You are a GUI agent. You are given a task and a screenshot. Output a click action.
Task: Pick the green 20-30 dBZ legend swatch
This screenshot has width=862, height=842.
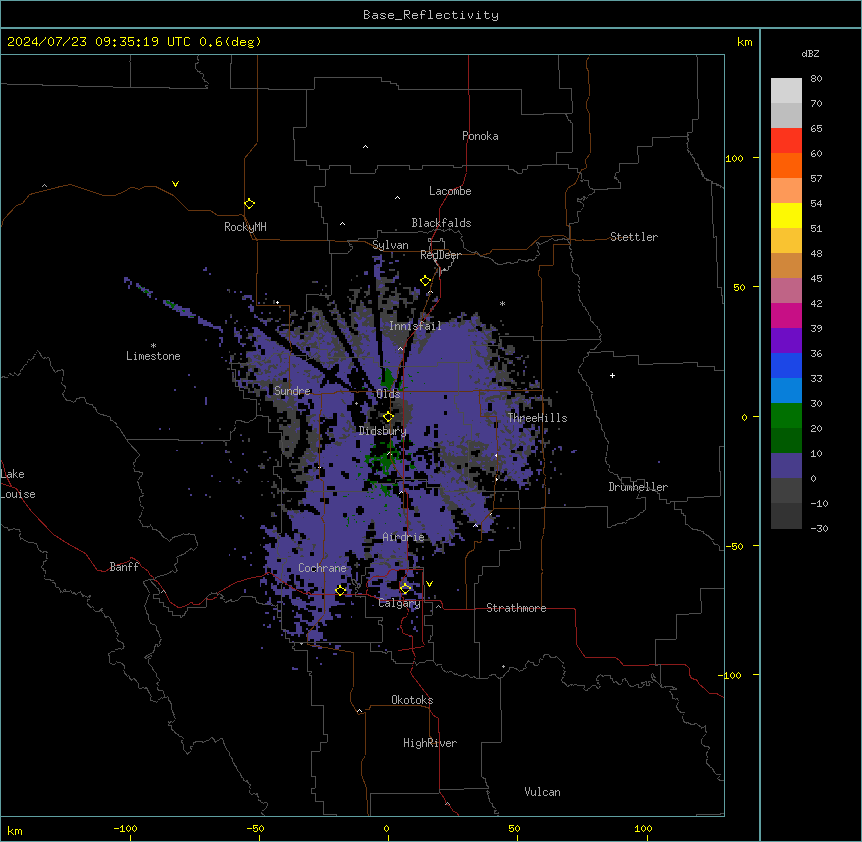(786, 416)
